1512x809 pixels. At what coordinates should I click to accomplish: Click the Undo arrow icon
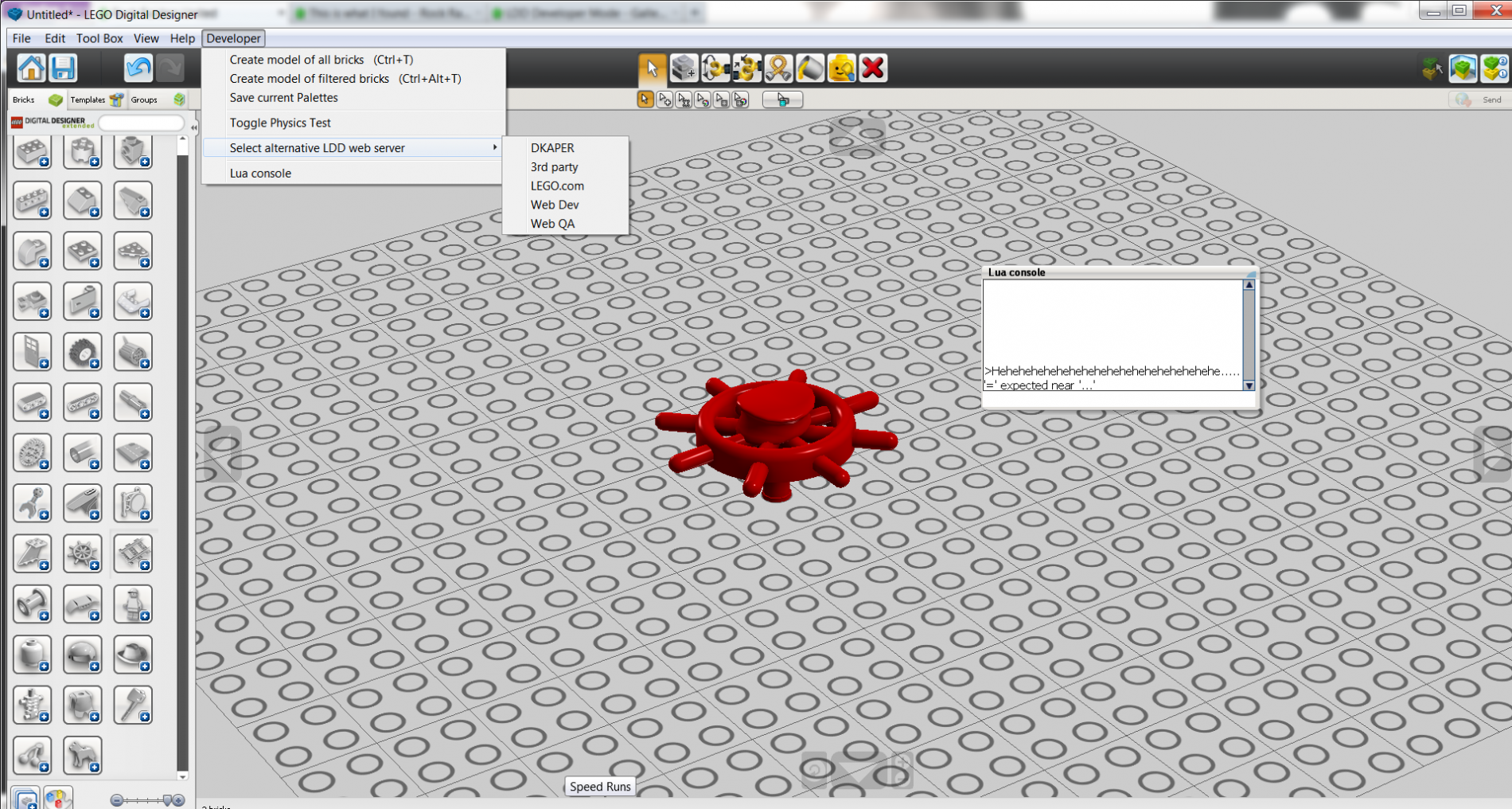[x=138, y=68]
